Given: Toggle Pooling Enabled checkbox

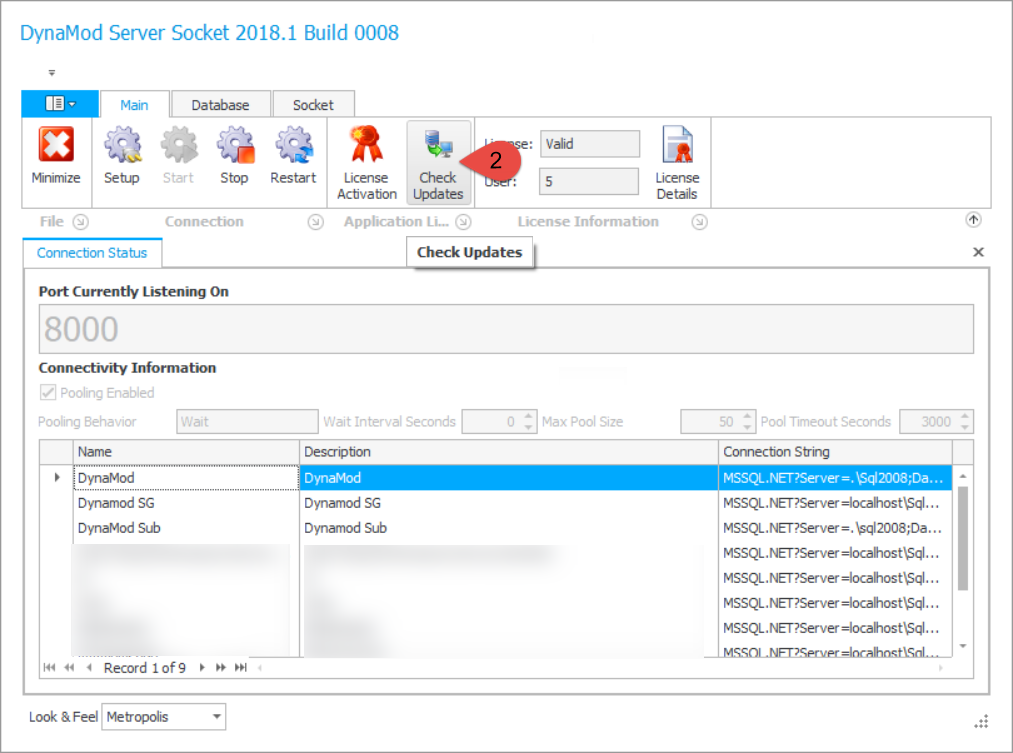Looking at the screenshot, I should [x=48, y=392].
